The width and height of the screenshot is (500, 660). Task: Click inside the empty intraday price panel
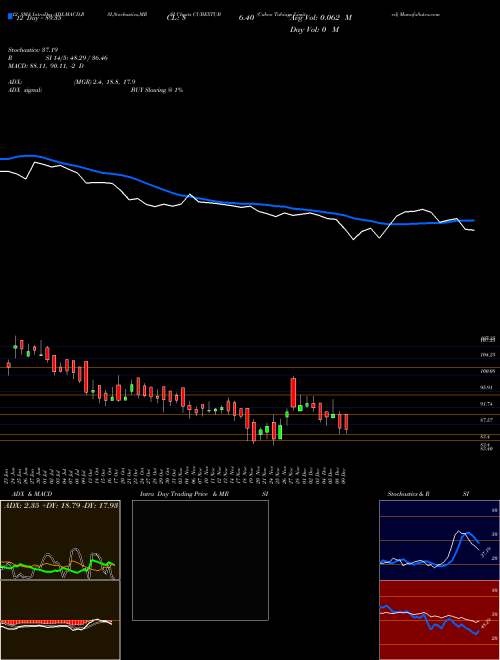200,560
